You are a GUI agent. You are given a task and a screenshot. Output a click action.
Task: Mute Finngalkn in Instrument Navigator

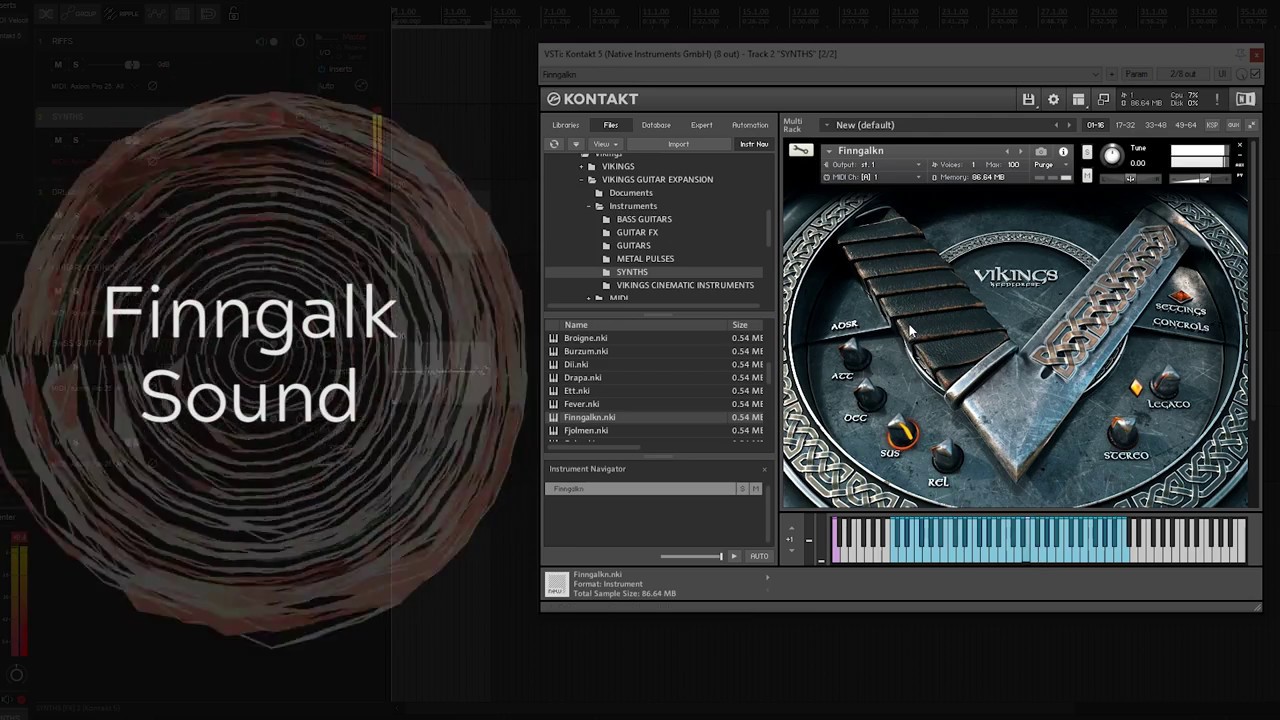tap(756, 489)
